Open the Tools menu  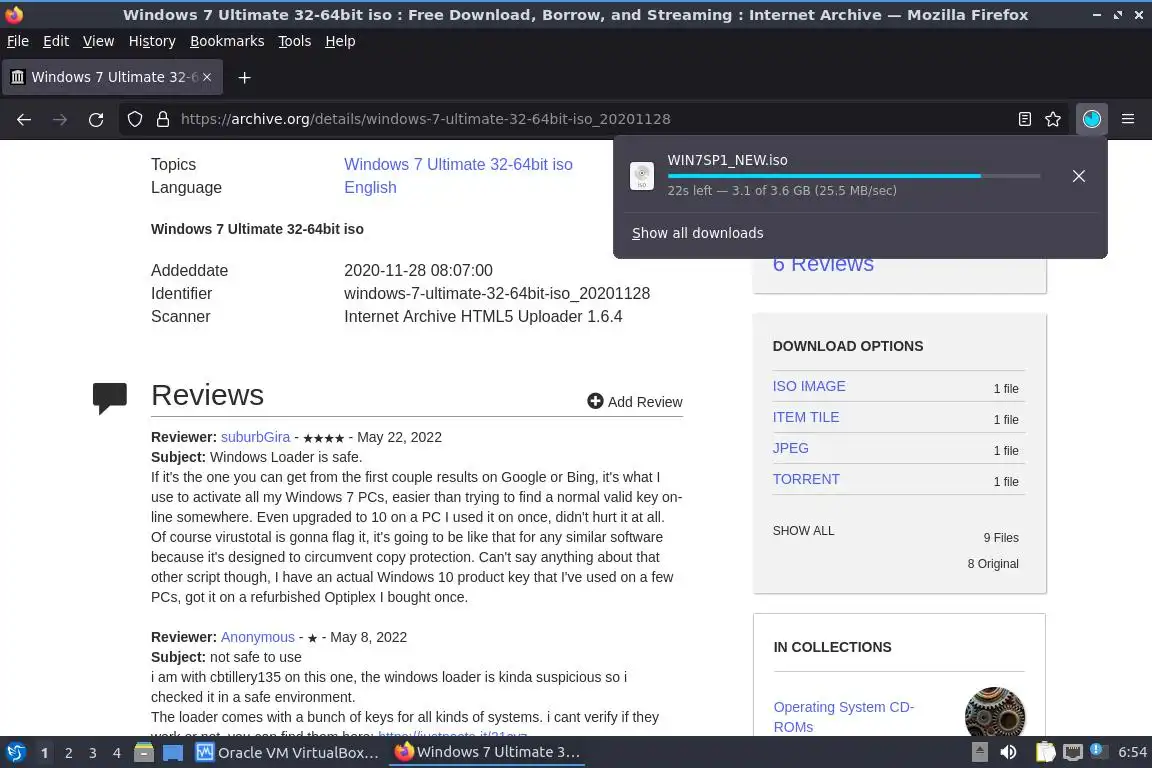click(295, 41)
